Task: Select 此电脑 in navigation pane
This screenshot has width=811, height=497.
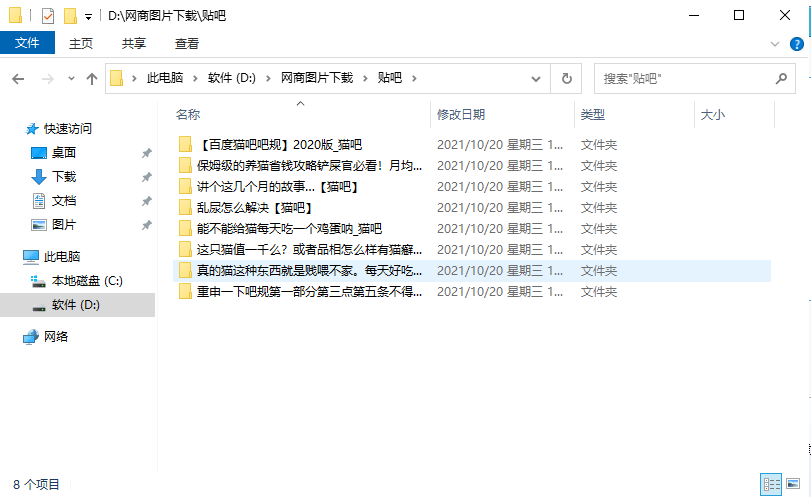Action: [x=62, y=257]
